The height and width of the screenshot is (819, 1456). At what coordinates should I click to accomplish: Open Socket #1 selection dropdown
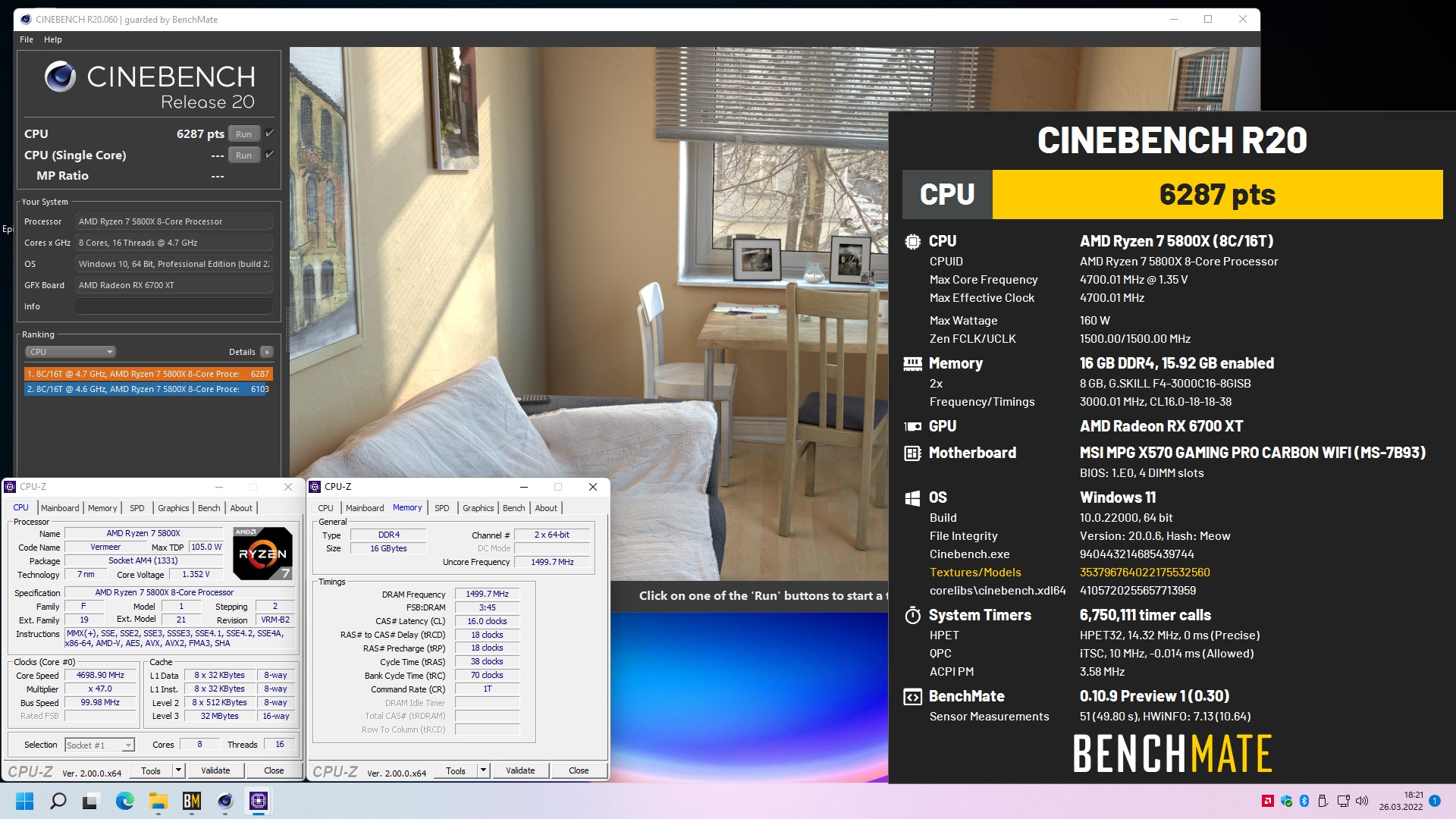point(100,745)
